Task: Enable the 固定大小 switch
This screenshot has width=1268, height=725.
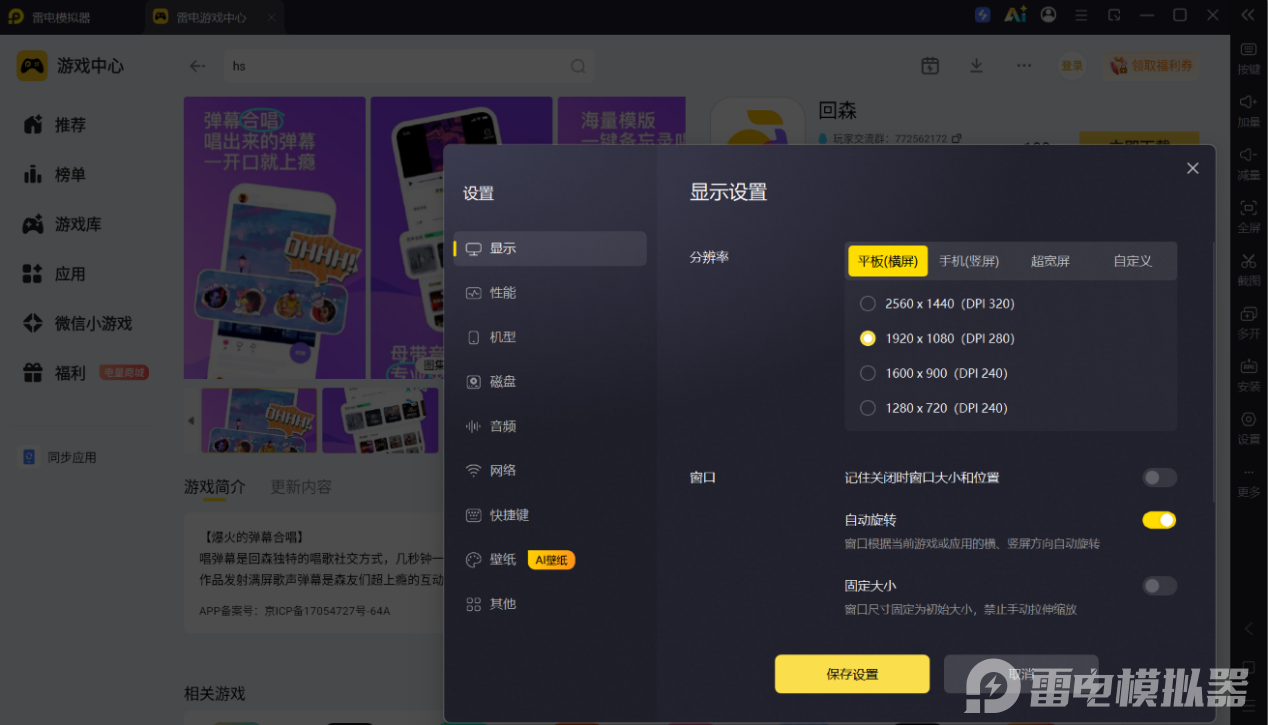Action: pyautogui.click(x=1160, y=586)
